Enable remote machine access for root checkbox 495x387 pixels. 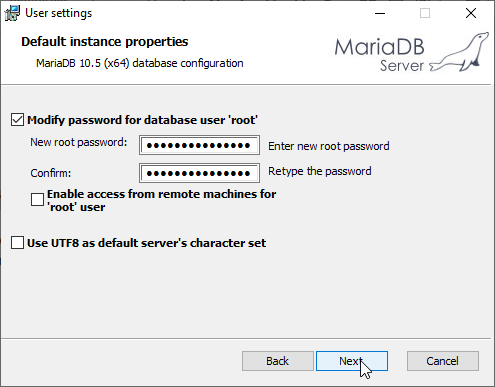coord(37,200)
